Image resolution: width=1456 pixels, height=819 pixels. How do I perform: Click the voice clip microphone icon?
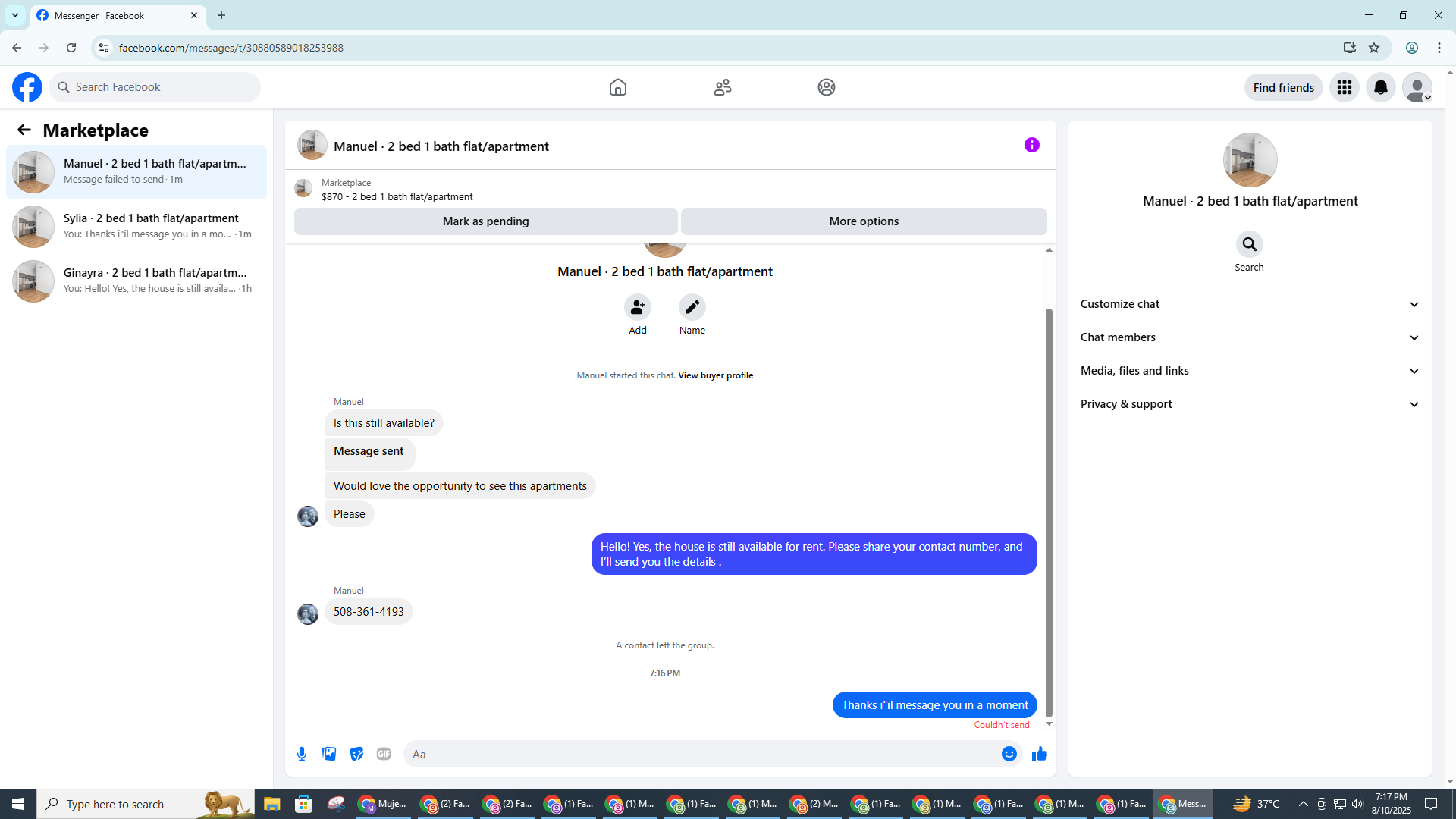click(x=302, y=754)
